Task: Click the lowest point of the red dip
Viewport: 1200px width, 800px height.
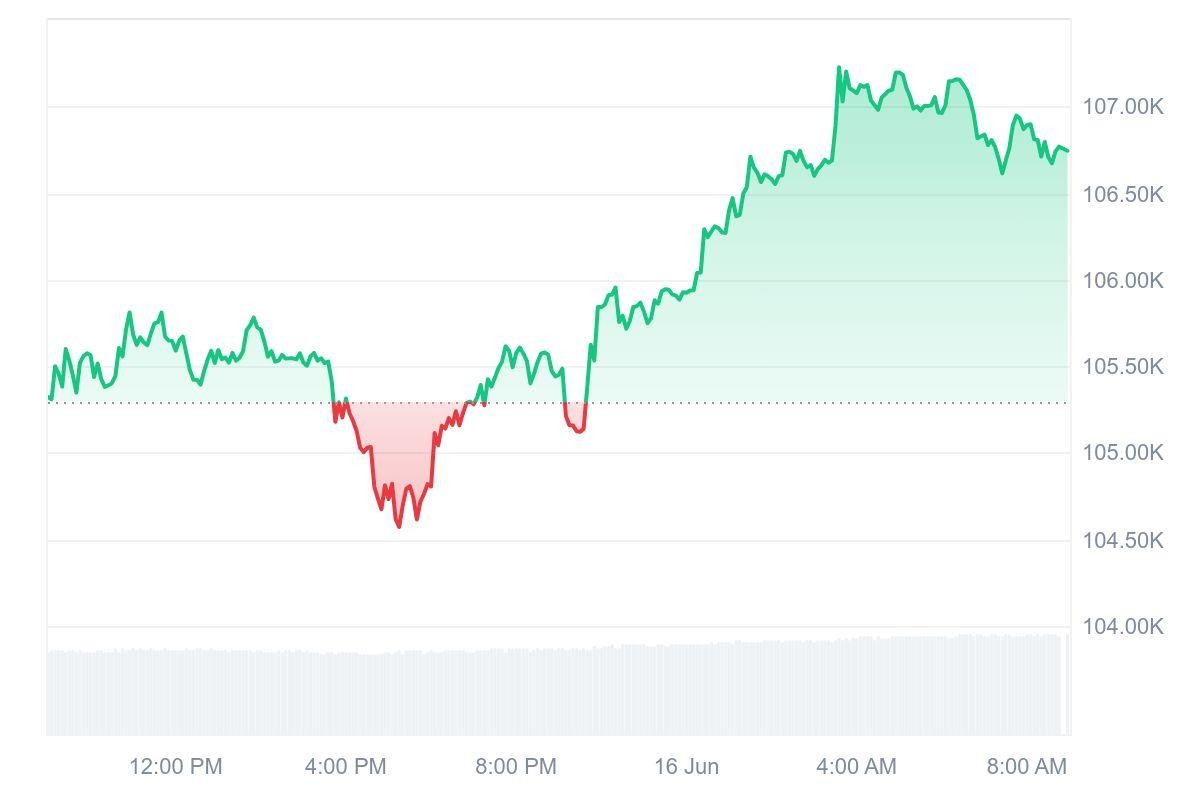Action: tap(399, 525)
